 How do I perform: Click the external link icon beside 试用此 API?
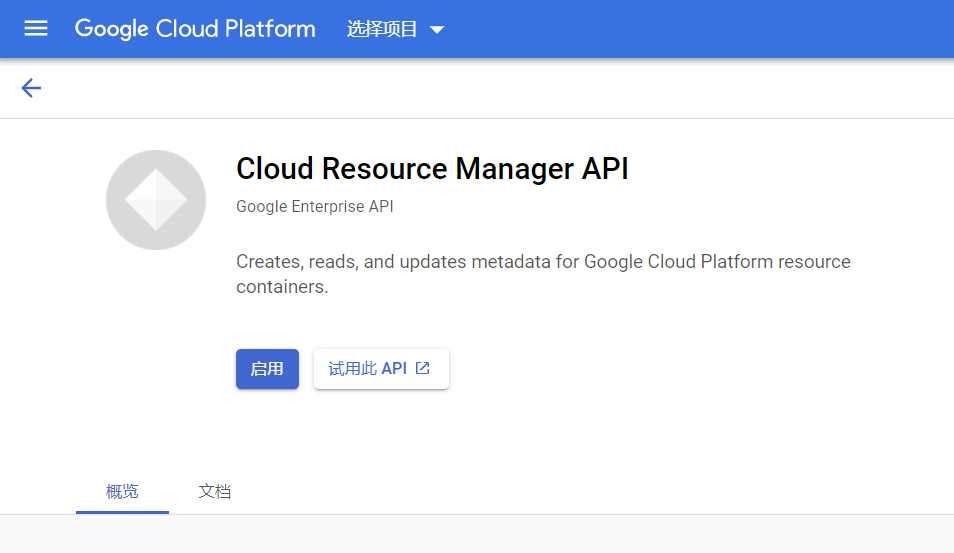coord(423,368)
